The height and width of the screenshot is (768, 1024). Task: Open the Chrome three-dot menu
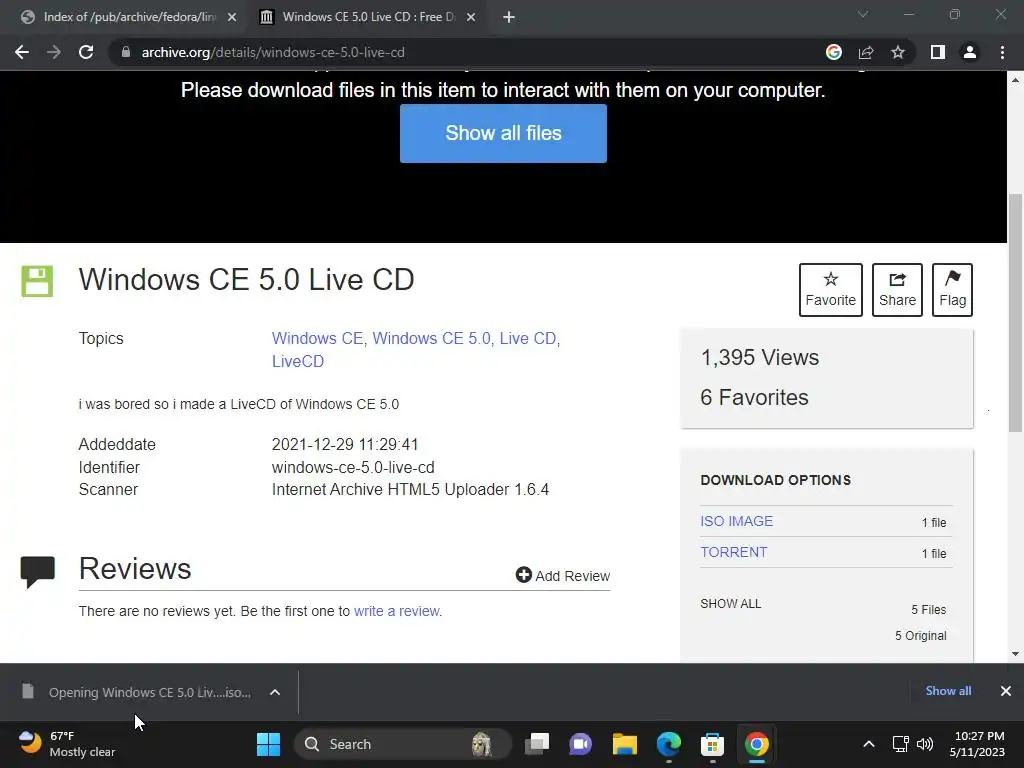coord(1002,52)
